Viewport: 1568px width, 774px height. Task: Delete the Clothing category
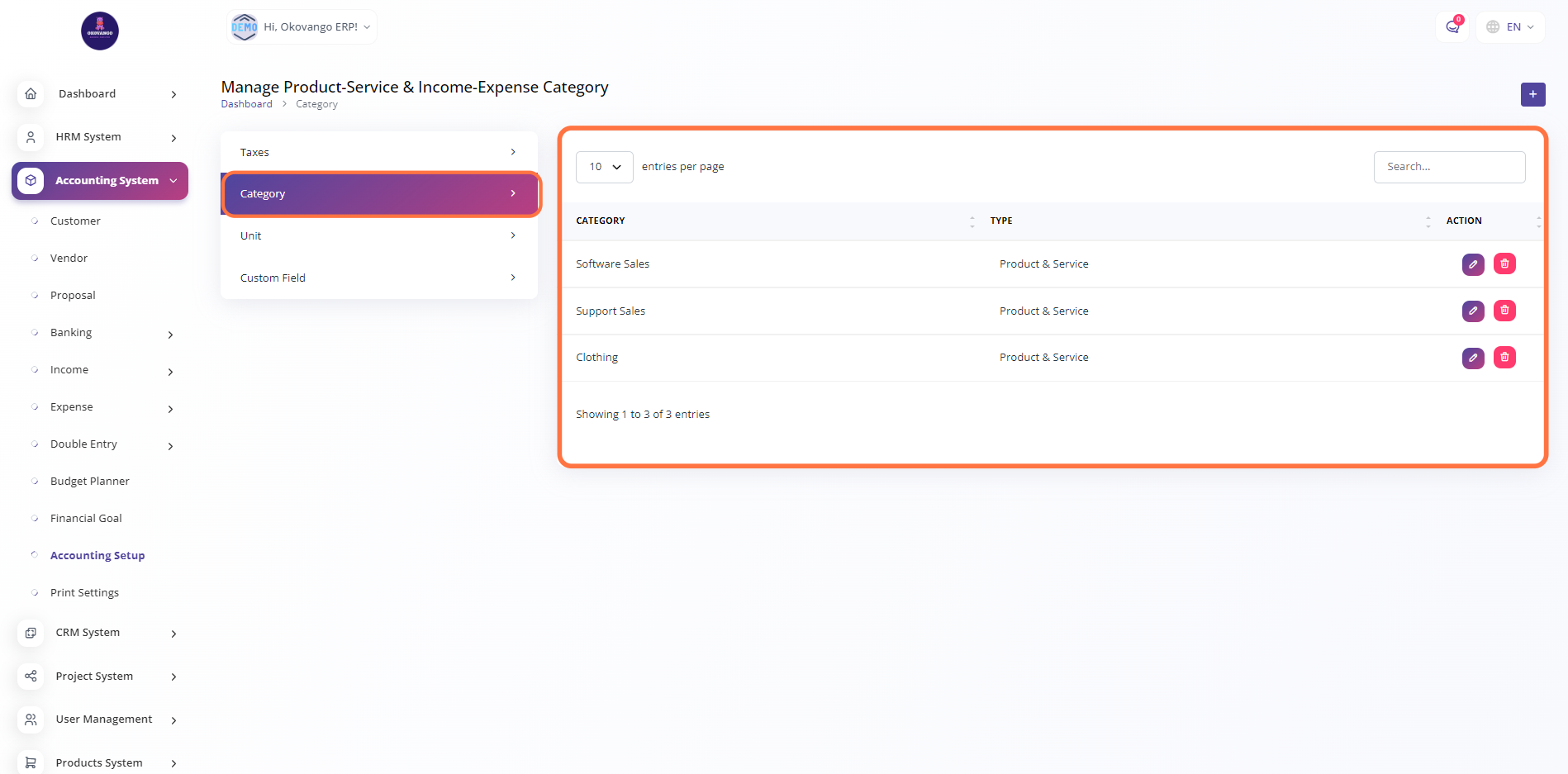tap(1504, 358)
